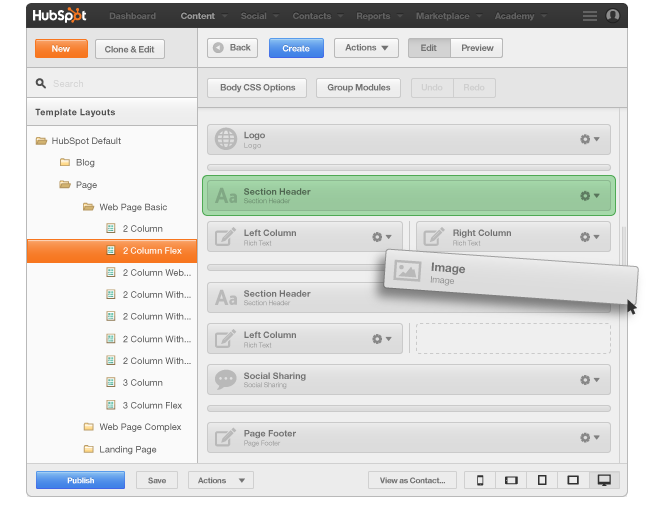Select the desktop monitor preview icon
Viewport: 650px width, 525px height.
point(604,480)
